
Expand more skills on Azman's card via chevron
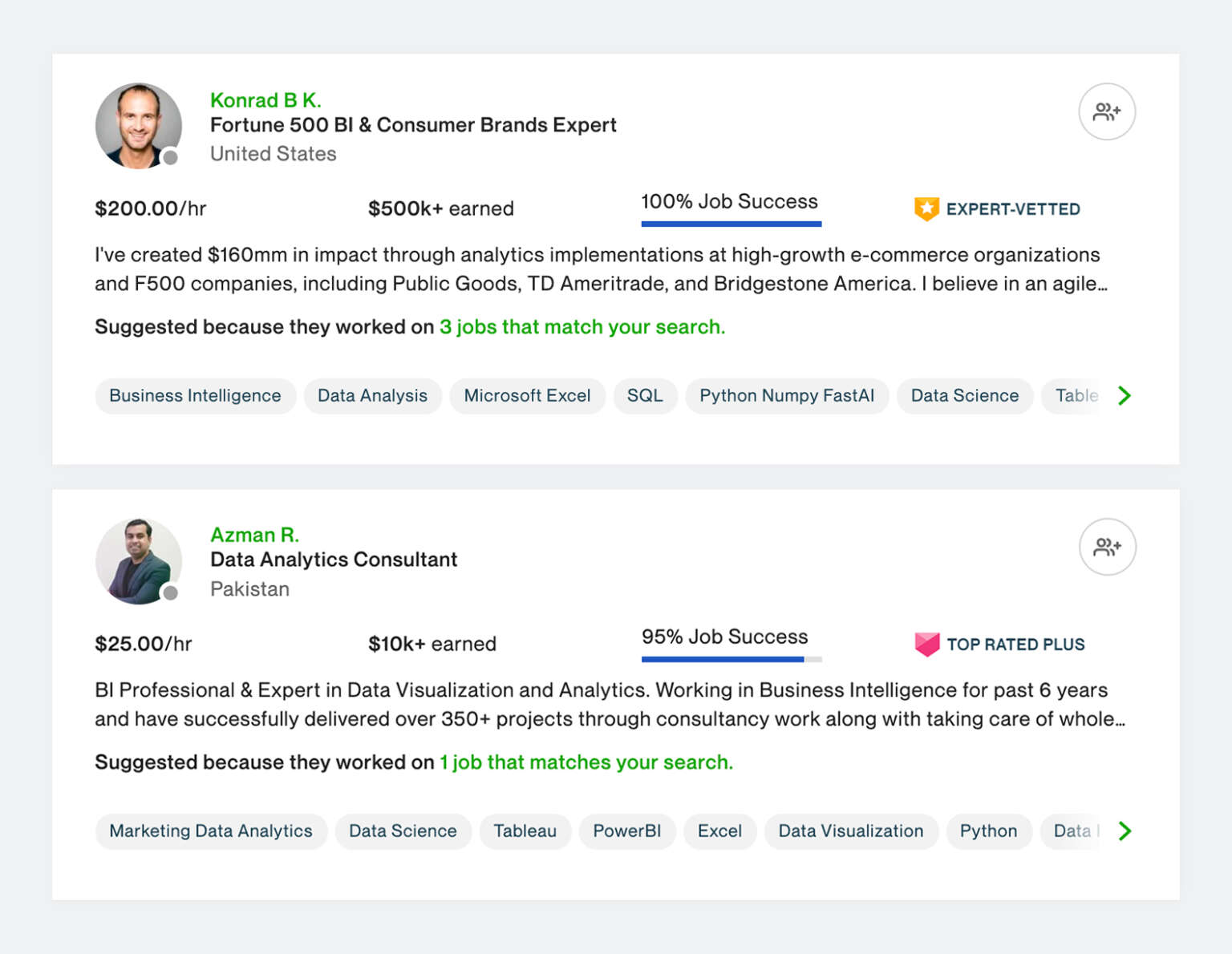click(x=1125, y=831)
